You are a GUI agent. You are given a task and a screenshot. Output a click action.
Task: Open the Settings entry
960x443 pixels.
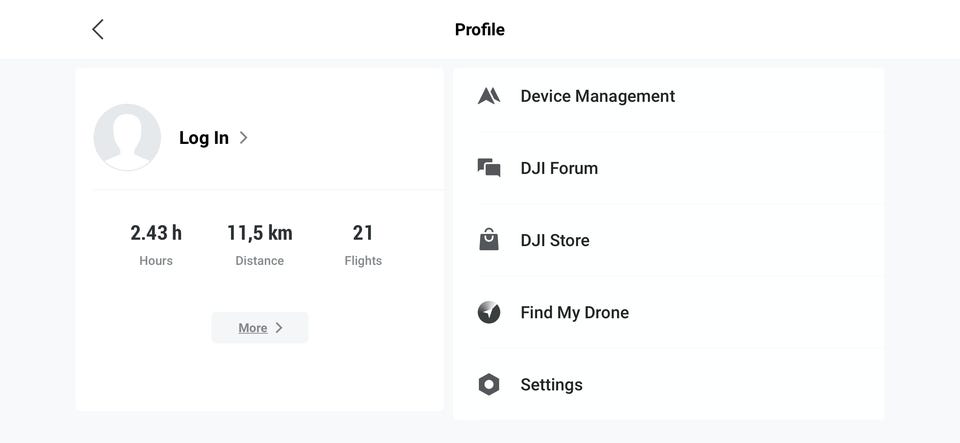click(669, 384)
